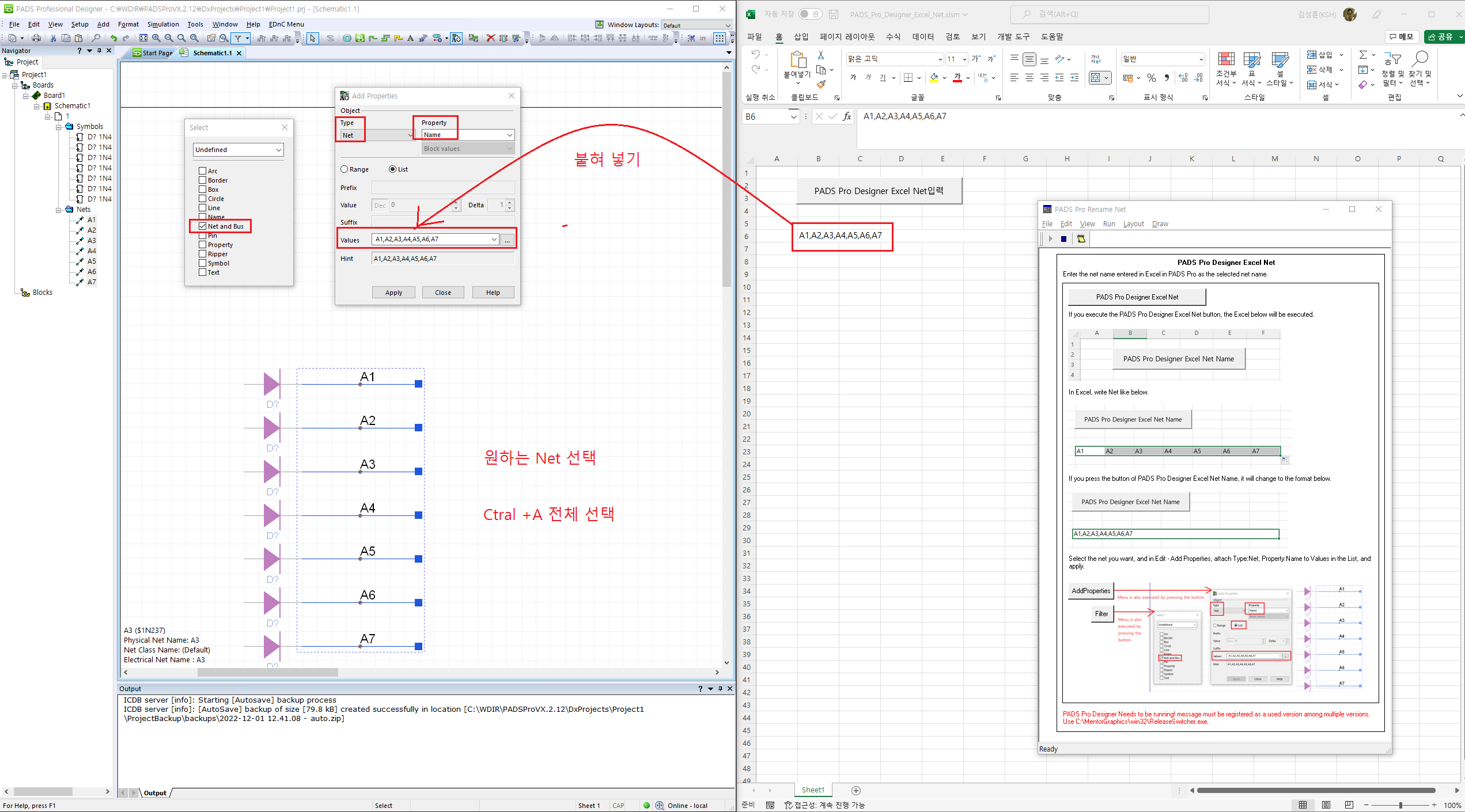Select the List radio button

pyautogui.click(x=393, y=169)
